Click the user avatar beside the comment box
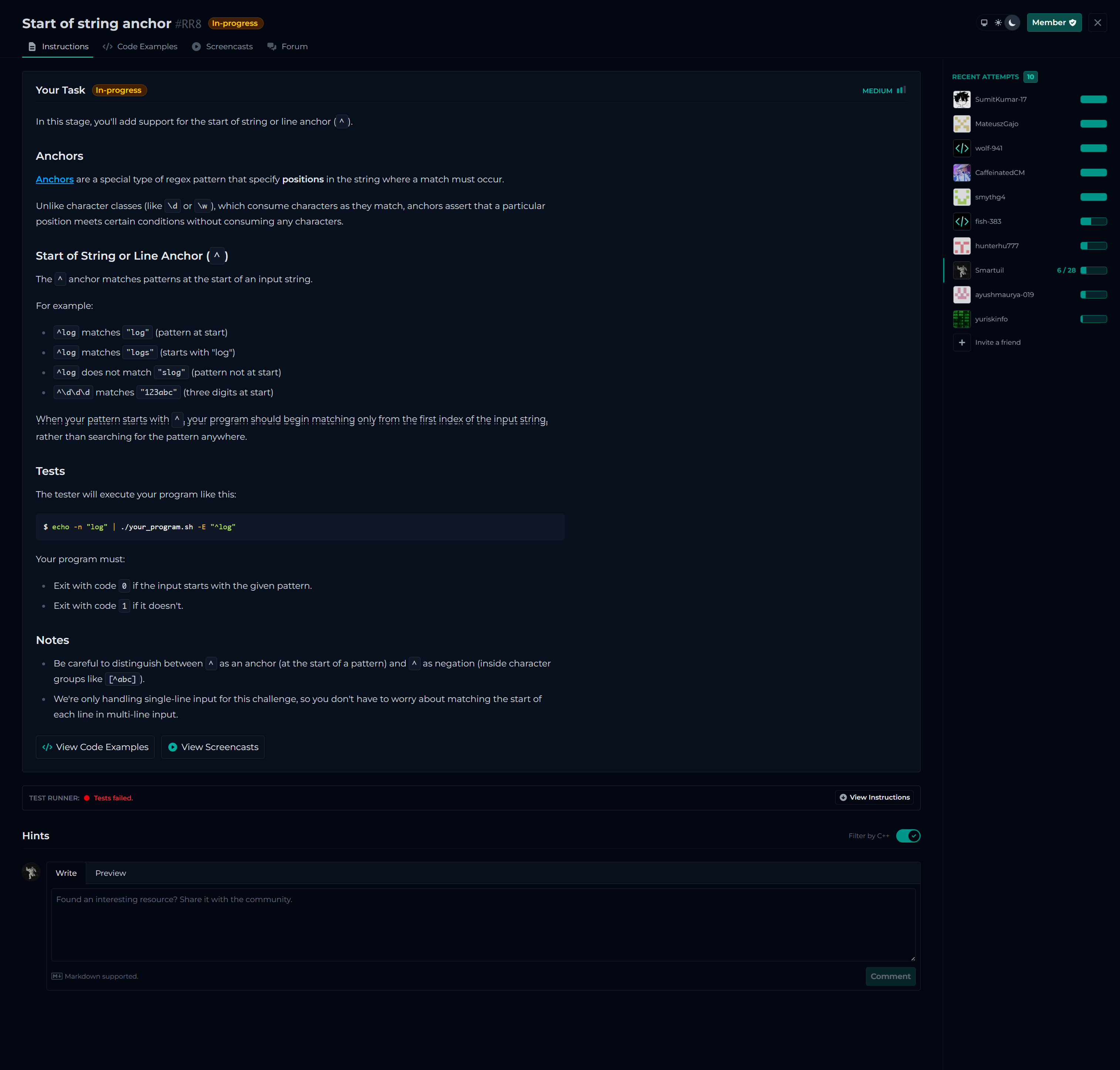This screenshot has height=1070, width=1120. click(31, 872)
